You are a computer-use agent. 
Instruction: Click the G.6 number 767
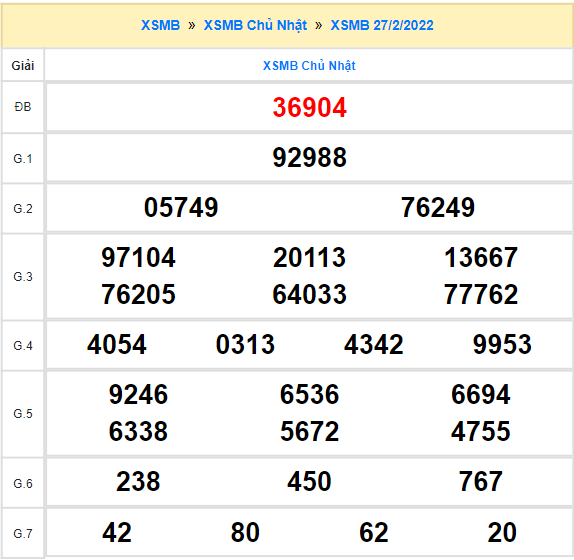(x=481, y=481)
